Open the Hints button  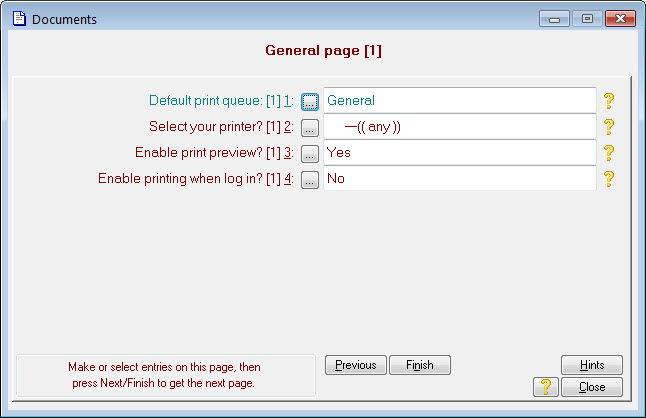coord(592,365)
